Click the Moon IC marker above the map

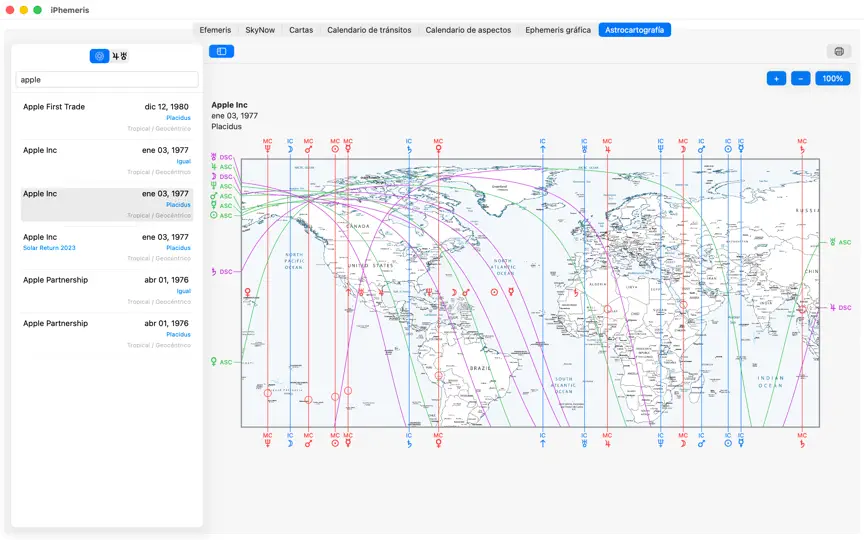(x=290, y=145)
